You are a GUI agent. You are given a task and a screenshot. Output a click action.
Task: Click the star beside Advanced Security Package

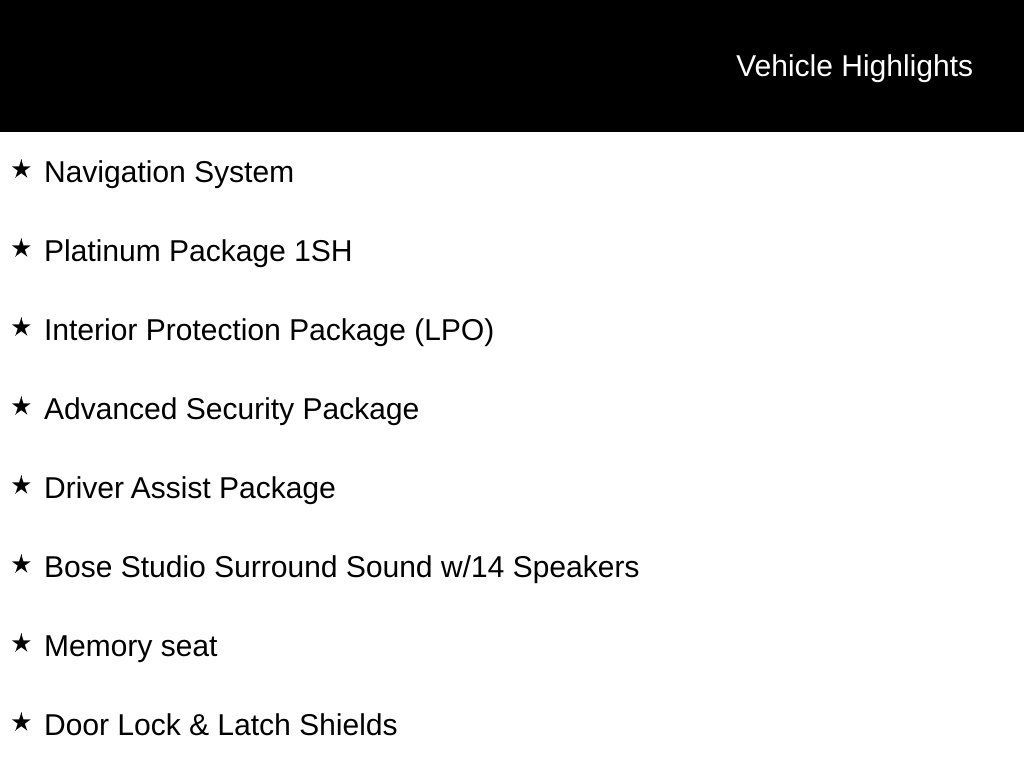21,407
